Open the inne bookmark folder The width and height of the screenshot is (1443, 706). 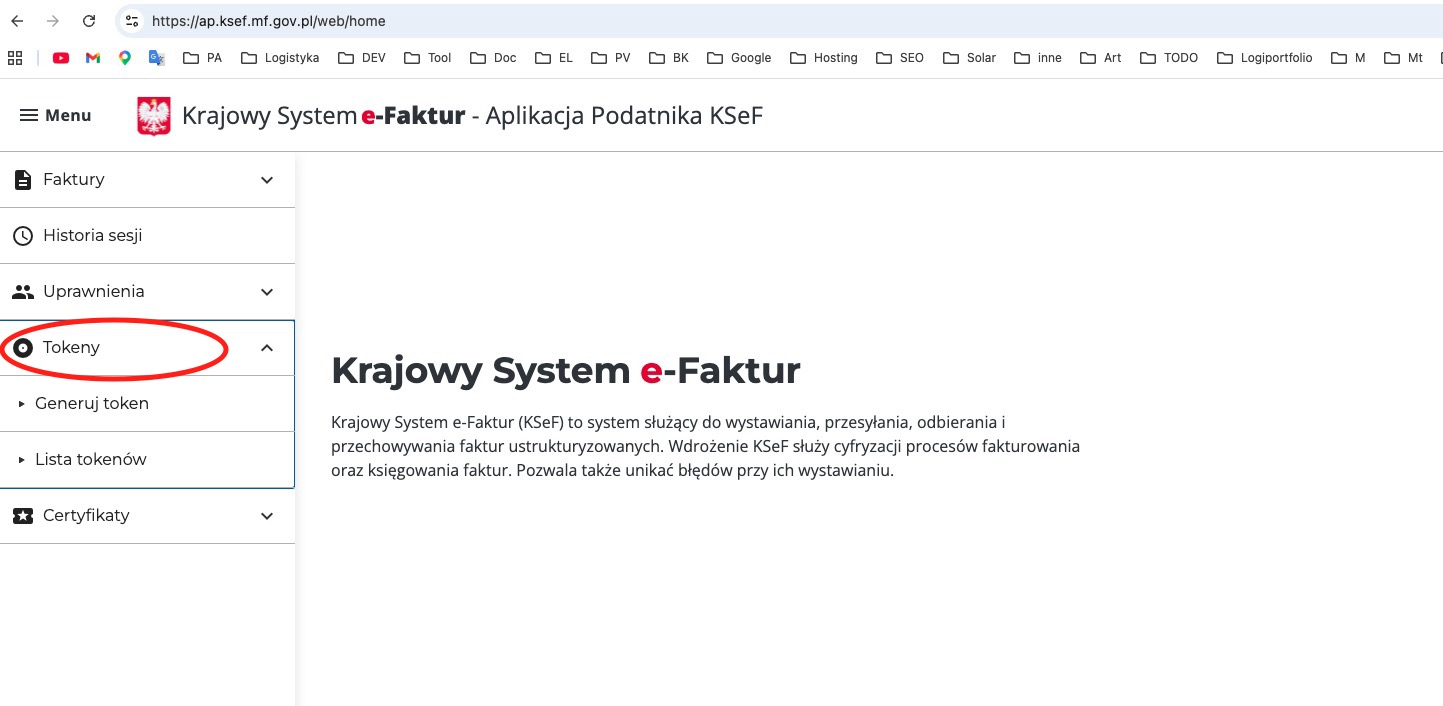point(1038,58)
